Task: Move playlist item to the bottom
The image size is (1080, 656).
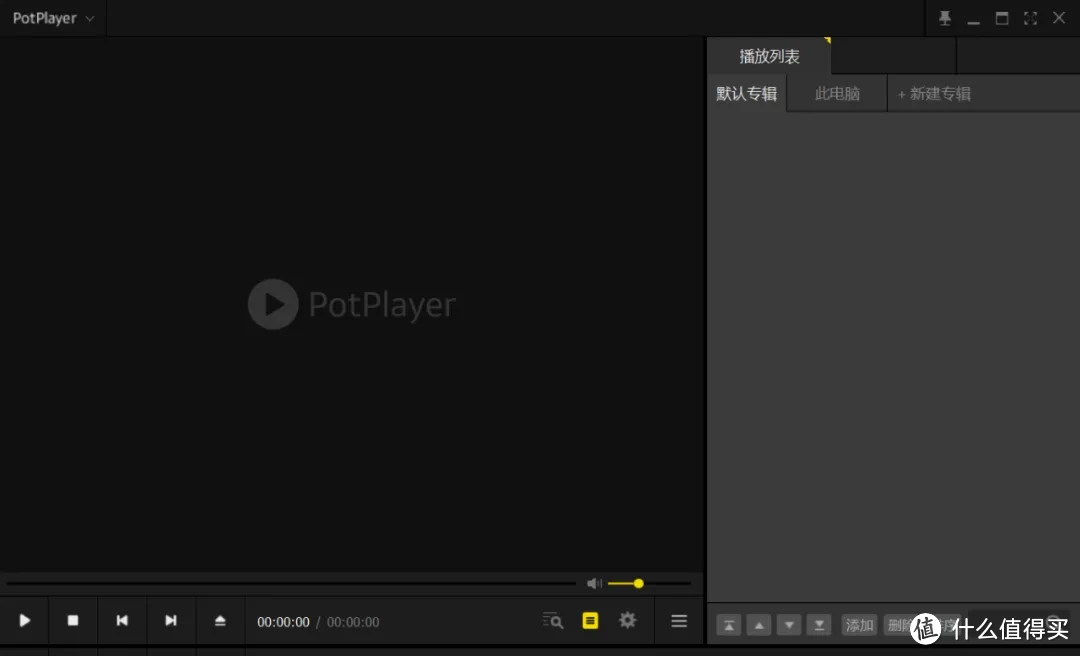Action: pos(819,626)
